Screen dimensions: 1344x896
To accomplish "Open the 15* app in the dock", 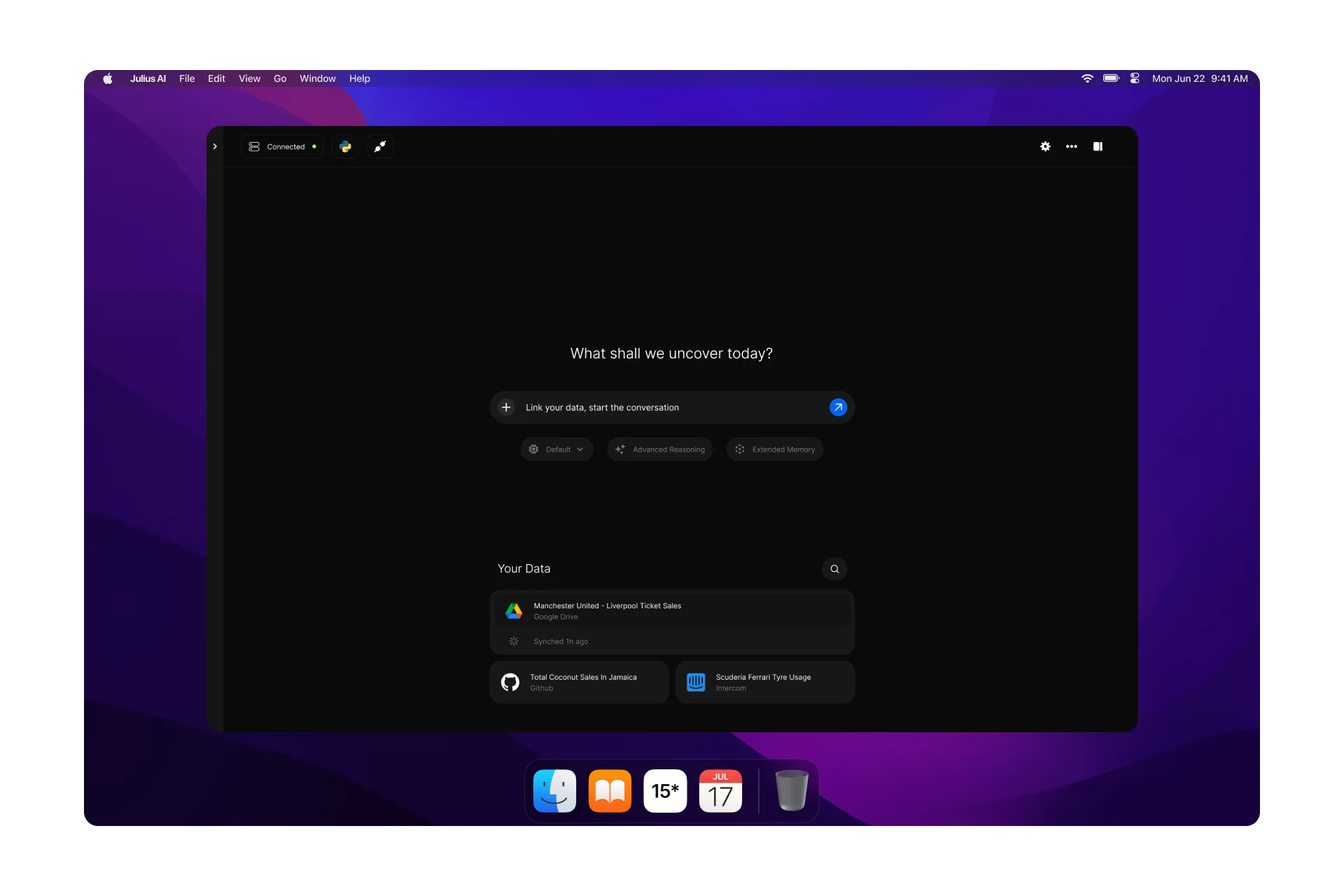I will (665, 791).
